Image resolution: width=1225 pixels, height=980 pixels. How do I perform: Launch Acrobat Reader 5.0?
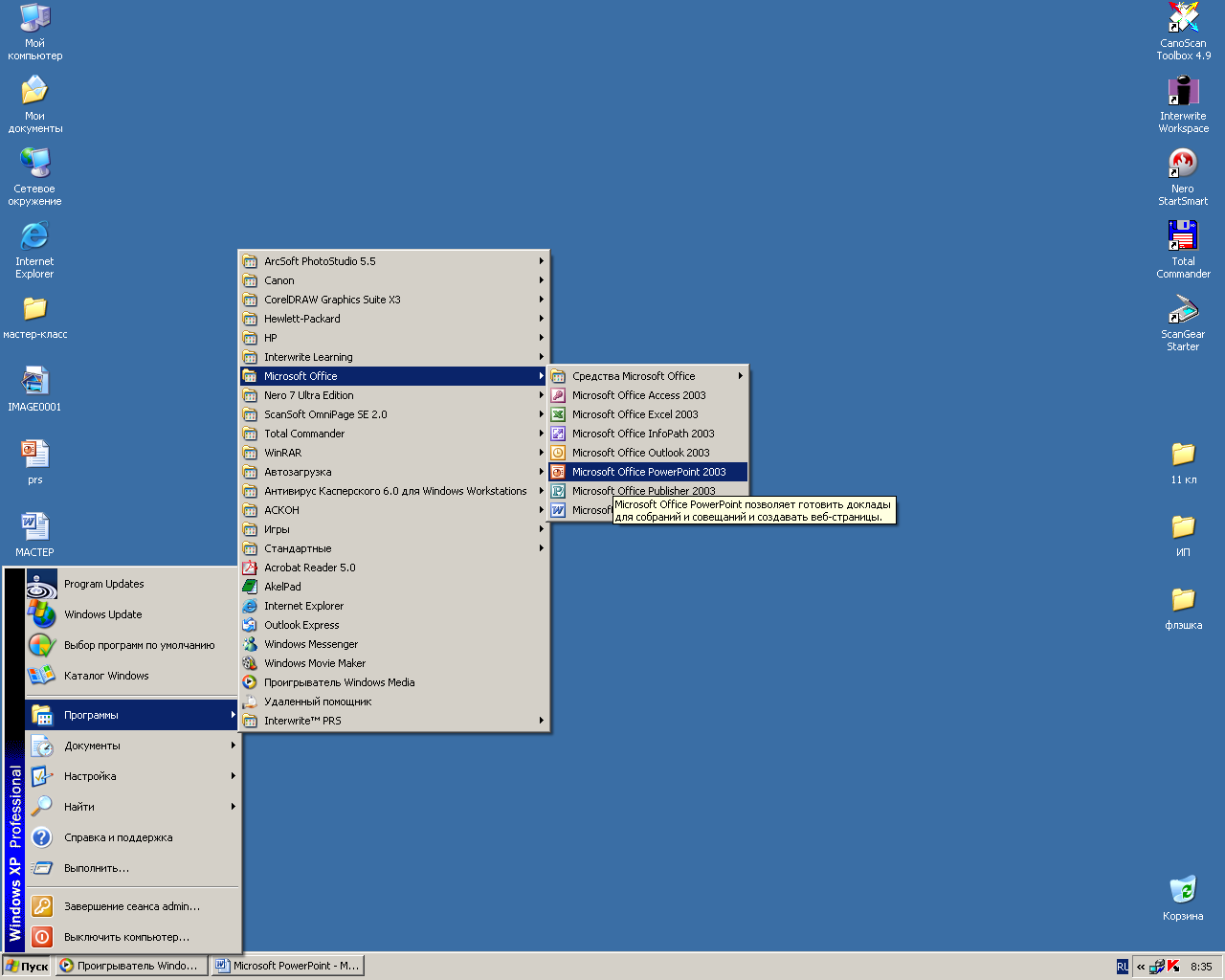click(393, 568)
